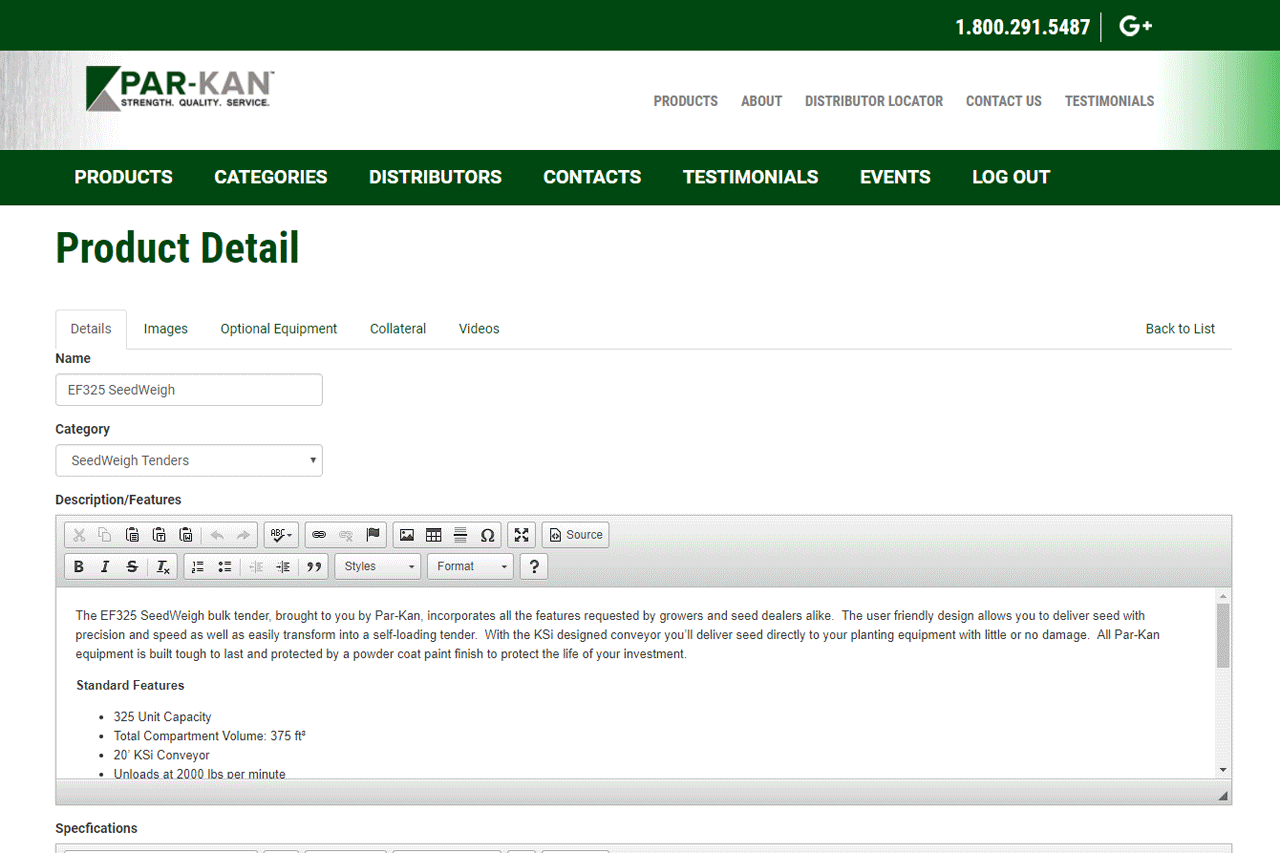Click LOG OUT in green bar
The height and width of the screenshot is (853, 1280).
[1011, 177]
